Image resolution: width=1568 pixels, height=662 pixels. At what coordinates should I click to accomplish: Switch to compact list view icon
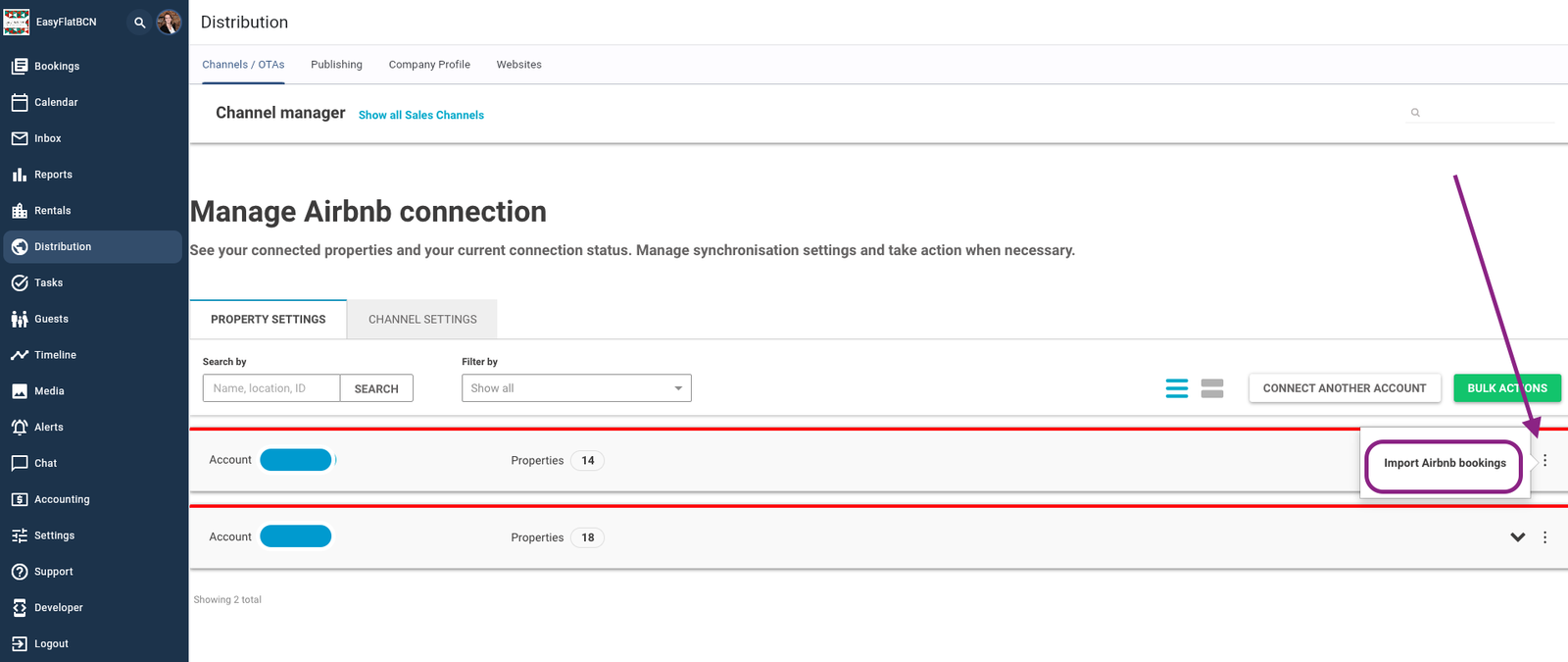click(x=1176, y=388)
